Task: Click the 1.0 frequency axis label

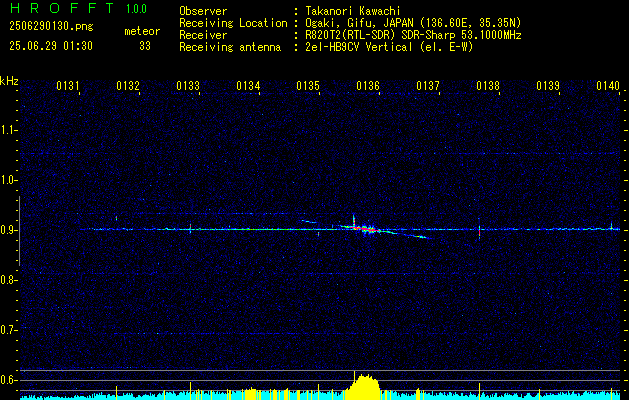Action: click(x=7, y=180)
